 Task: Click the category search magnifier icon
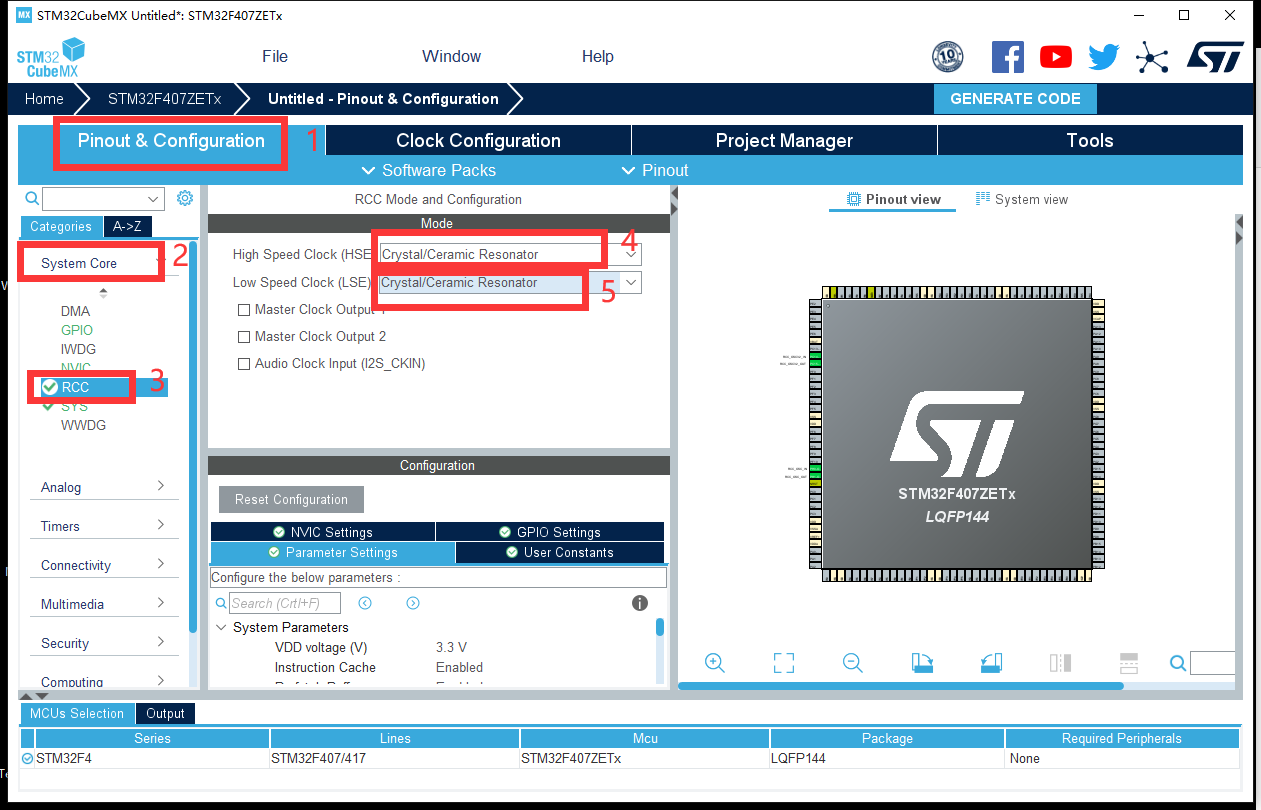pyautogui.click(x=32, y=199)
